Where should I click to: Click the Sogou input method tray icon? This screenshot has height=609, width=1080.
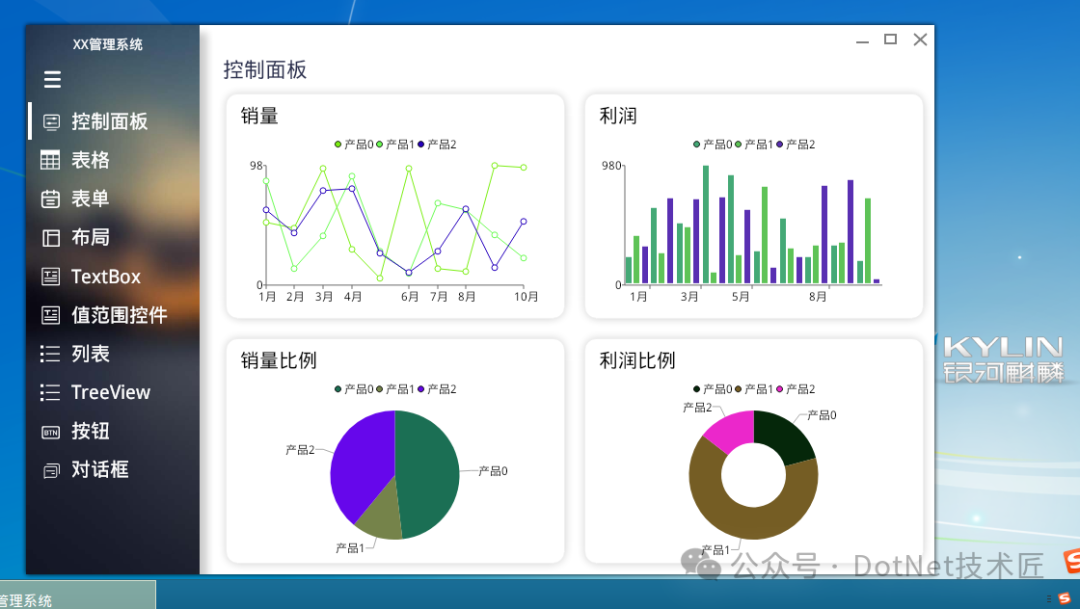1064,598
